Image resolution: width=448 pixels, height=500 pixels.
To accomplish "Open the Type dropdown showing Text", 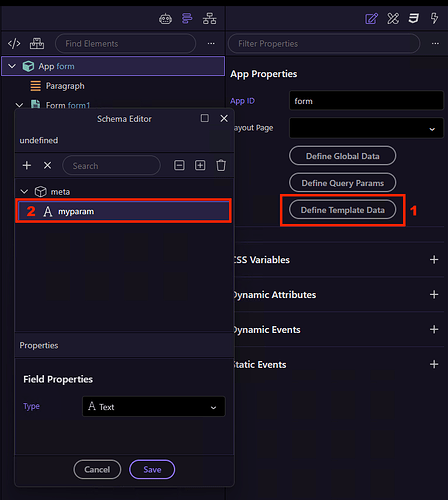I will (154, 406).
